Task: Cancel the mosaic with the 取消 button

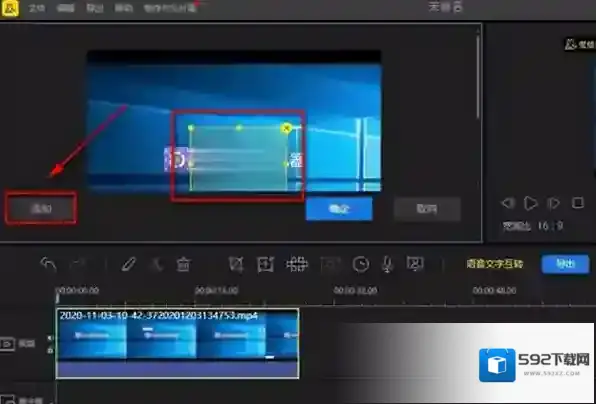Action: [x=427, y=209]
